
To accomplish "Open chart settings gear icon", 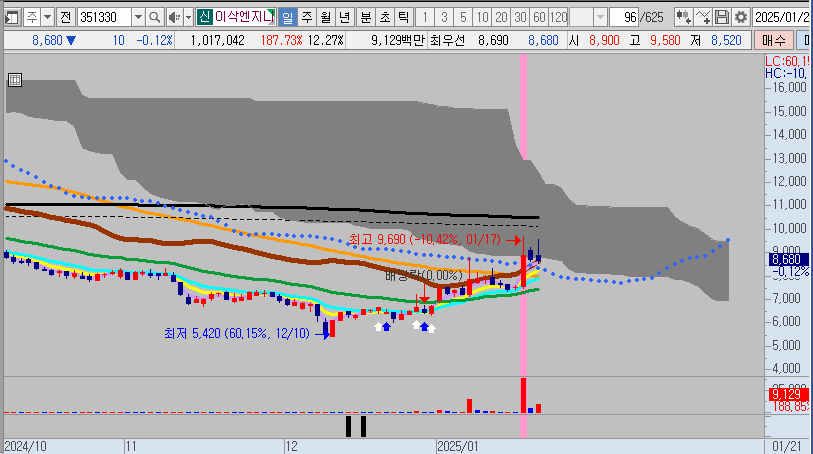I will (741, 17).
